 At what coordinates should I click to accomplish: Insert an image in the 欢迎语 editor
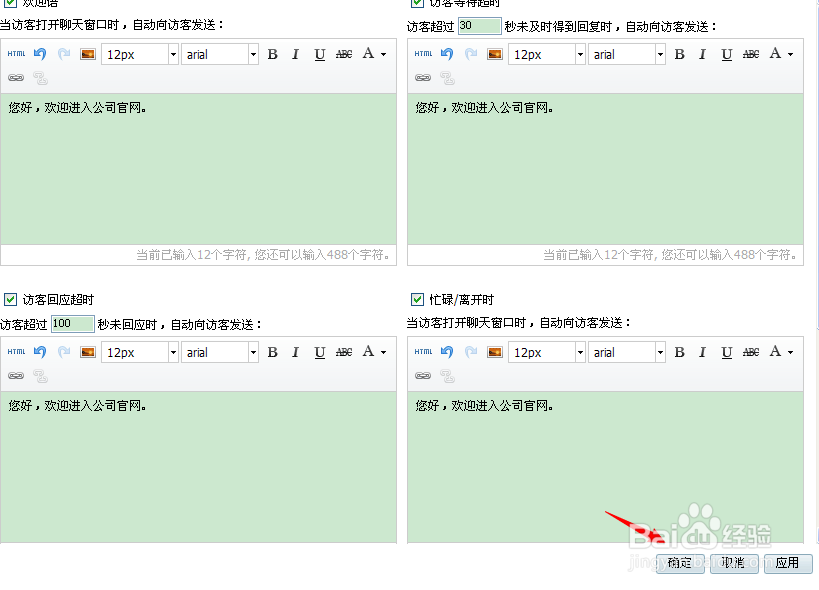[88, 54]
